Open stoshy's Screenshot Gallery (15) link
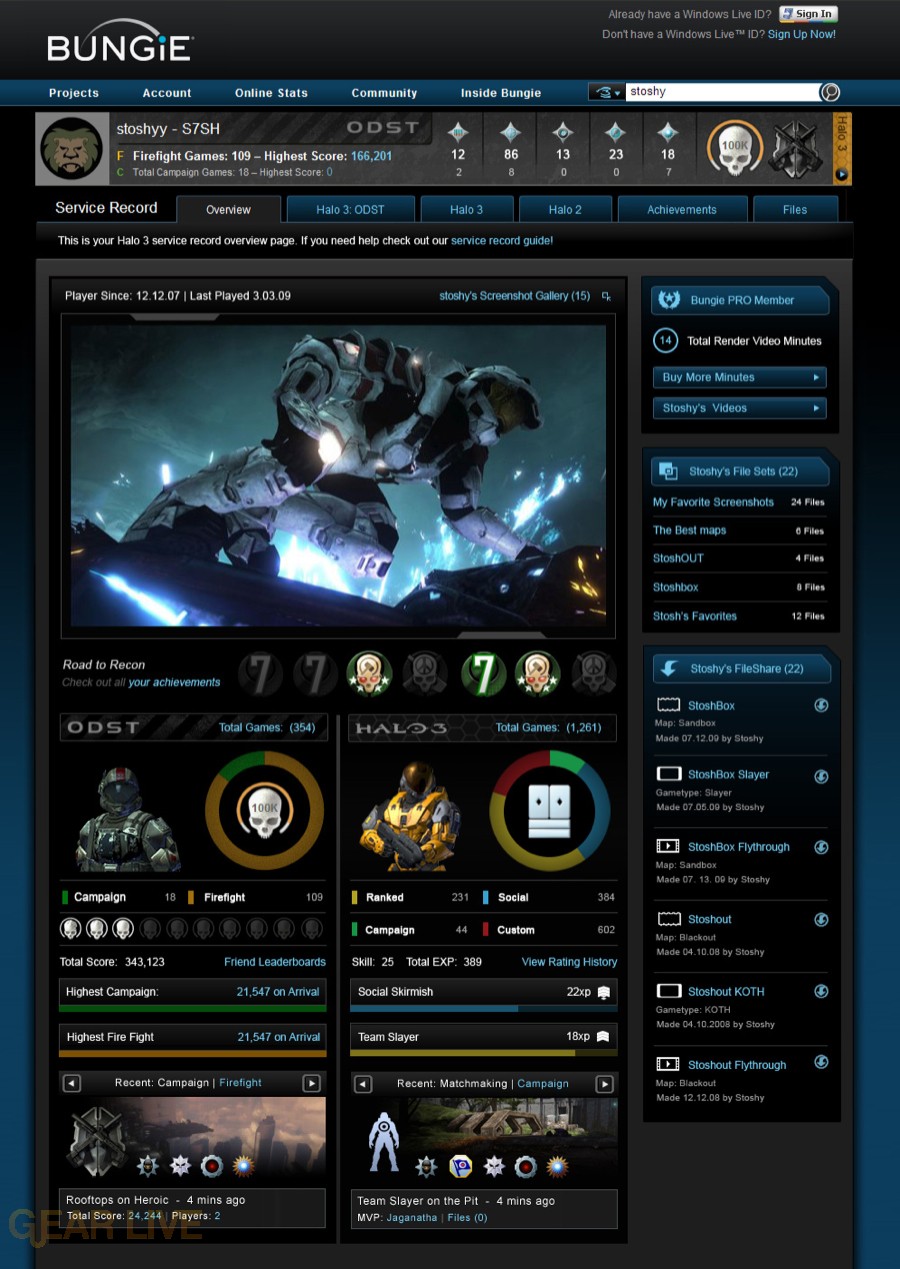The height and width of the screenshot is (1269, 900). tap(515, 296)
